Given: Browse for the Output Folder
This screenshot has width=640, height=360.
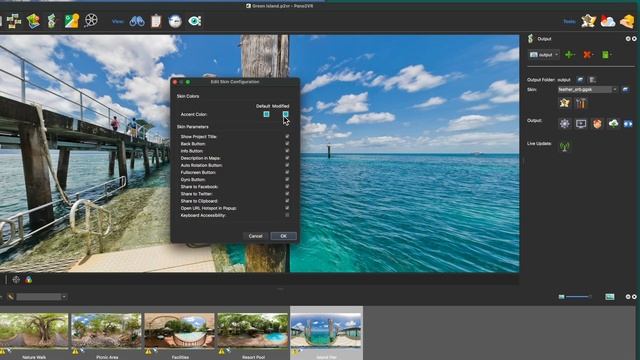Looking at the screenshot, I should pos(580,80).
